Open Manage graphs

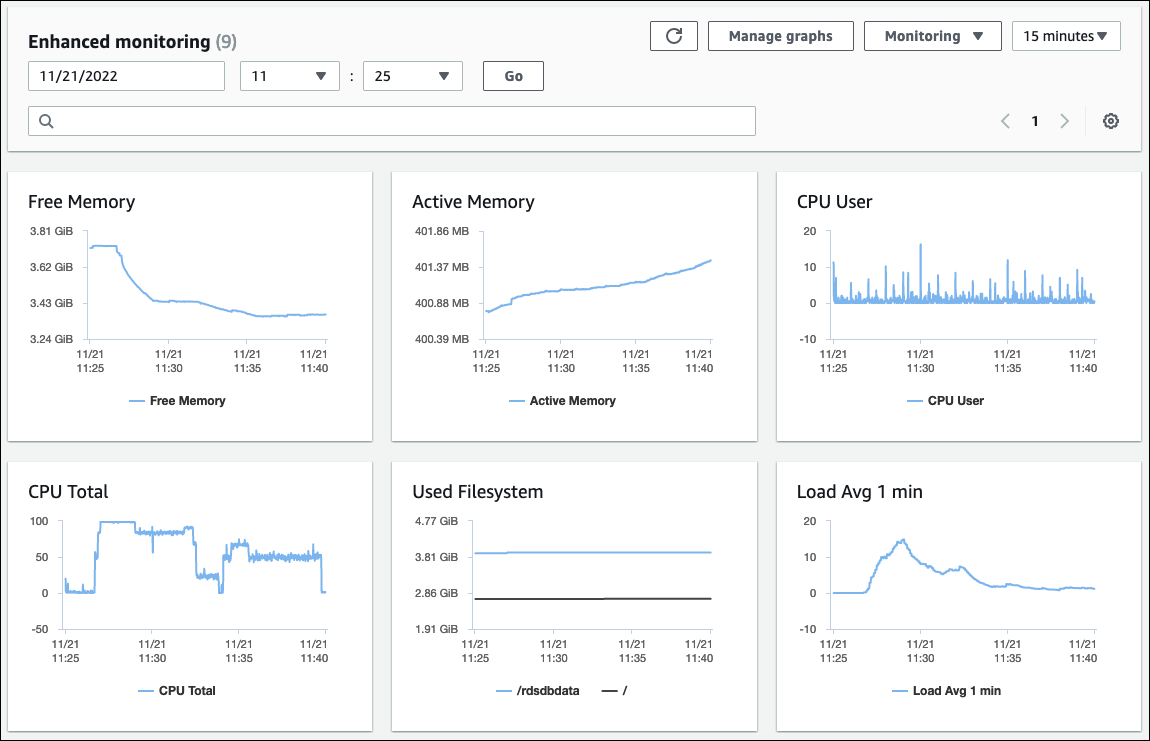pos(780,35)
